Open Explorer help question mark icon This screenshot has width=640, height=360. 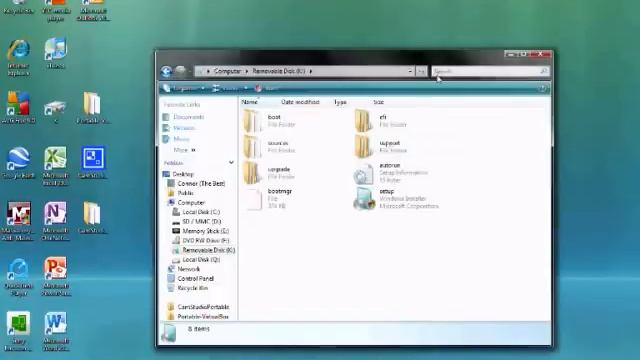pyautogui.click(x=543, y=89)
